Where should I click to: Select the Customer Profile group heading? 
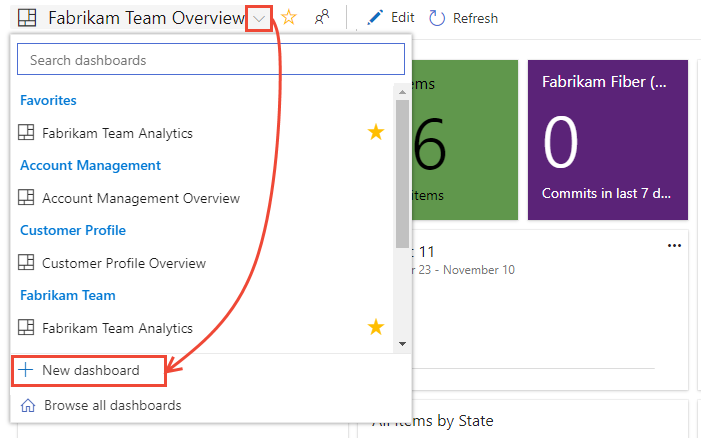click(73, 230)
